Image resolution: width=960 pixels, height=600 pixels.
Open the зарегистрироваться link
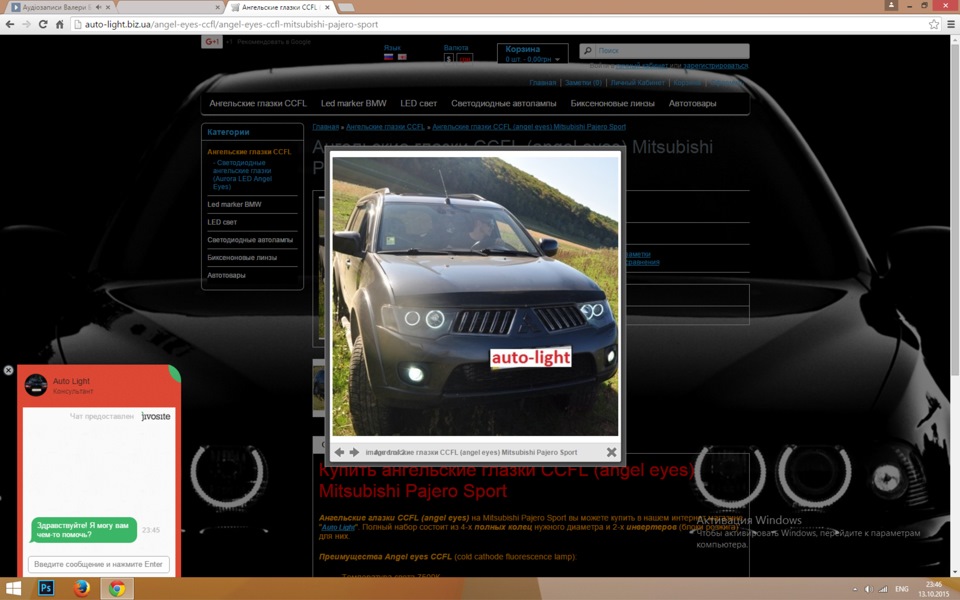pos(715,66)
